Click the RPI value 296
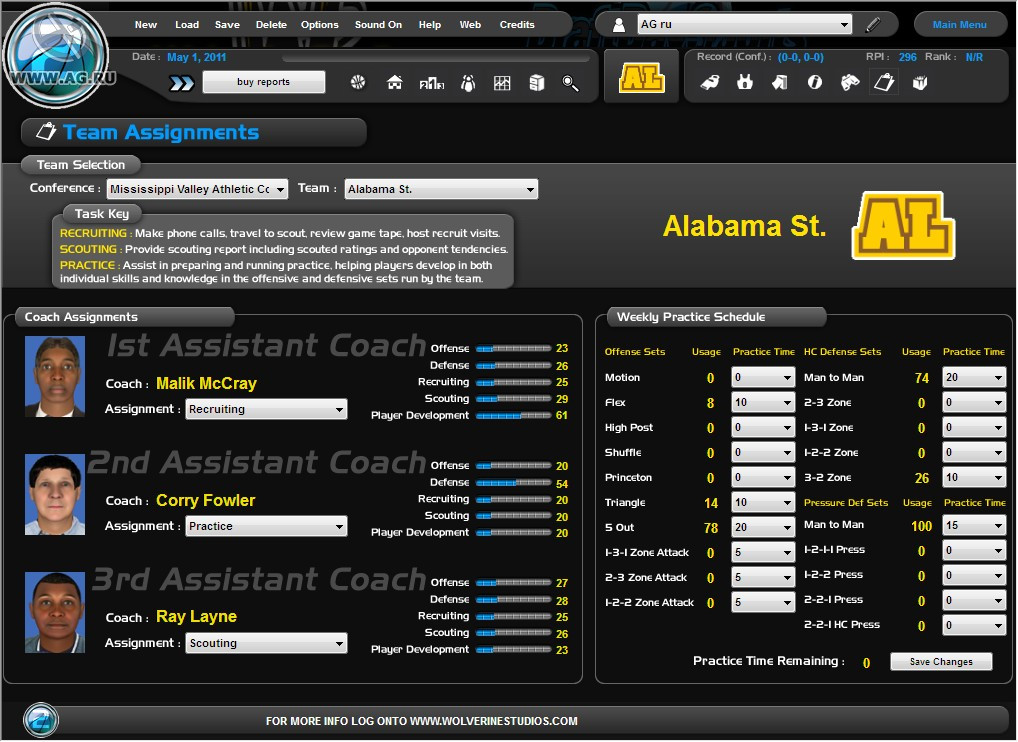 pyautogui.click(x=908, y=57)
